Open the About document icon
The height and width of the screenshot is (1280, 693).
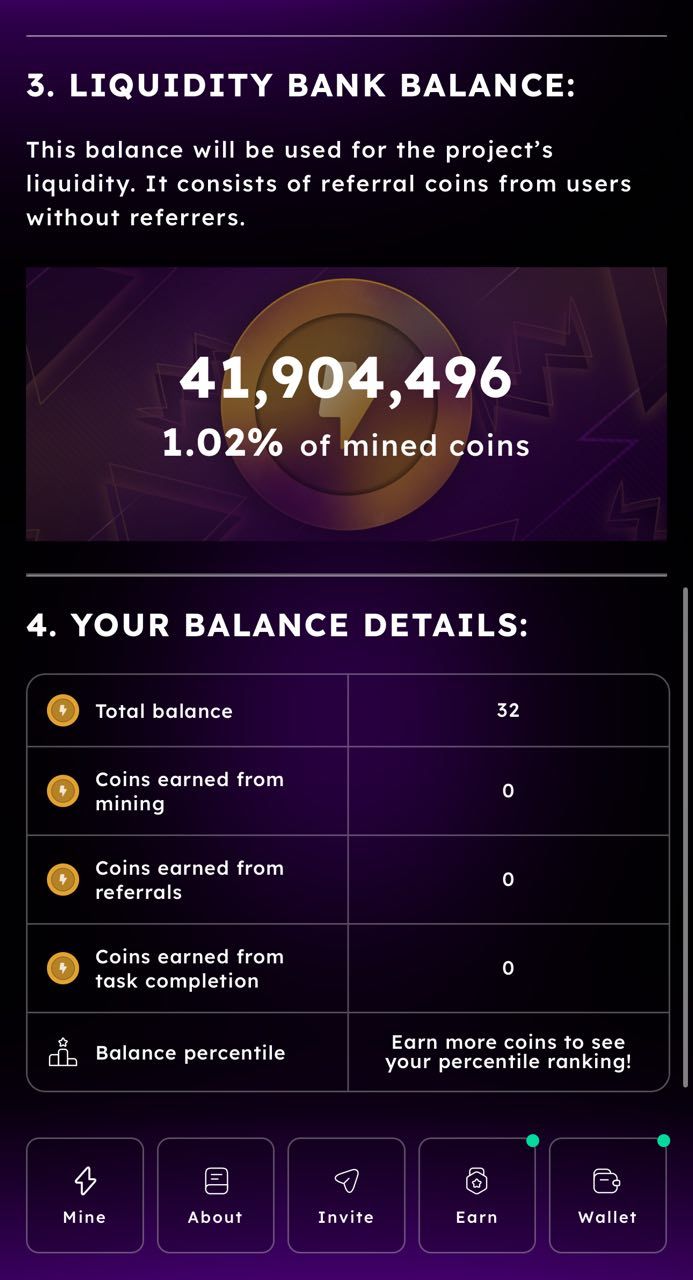coord(216,1182)
